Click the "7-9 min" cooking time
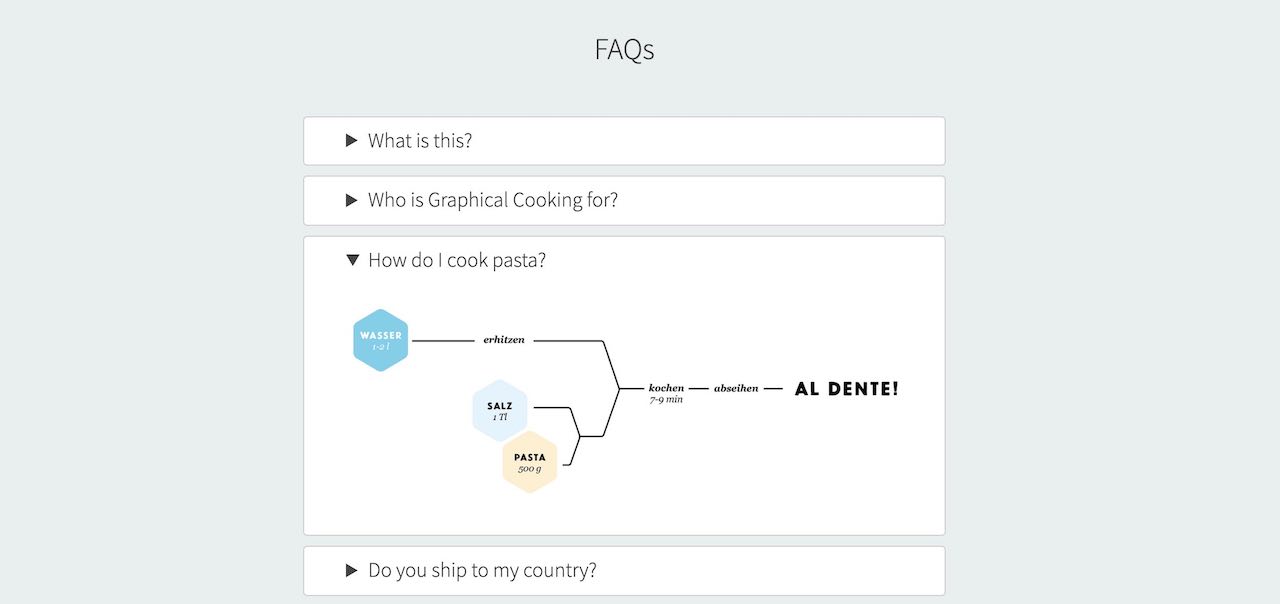1280x604 pixels. 666,400
